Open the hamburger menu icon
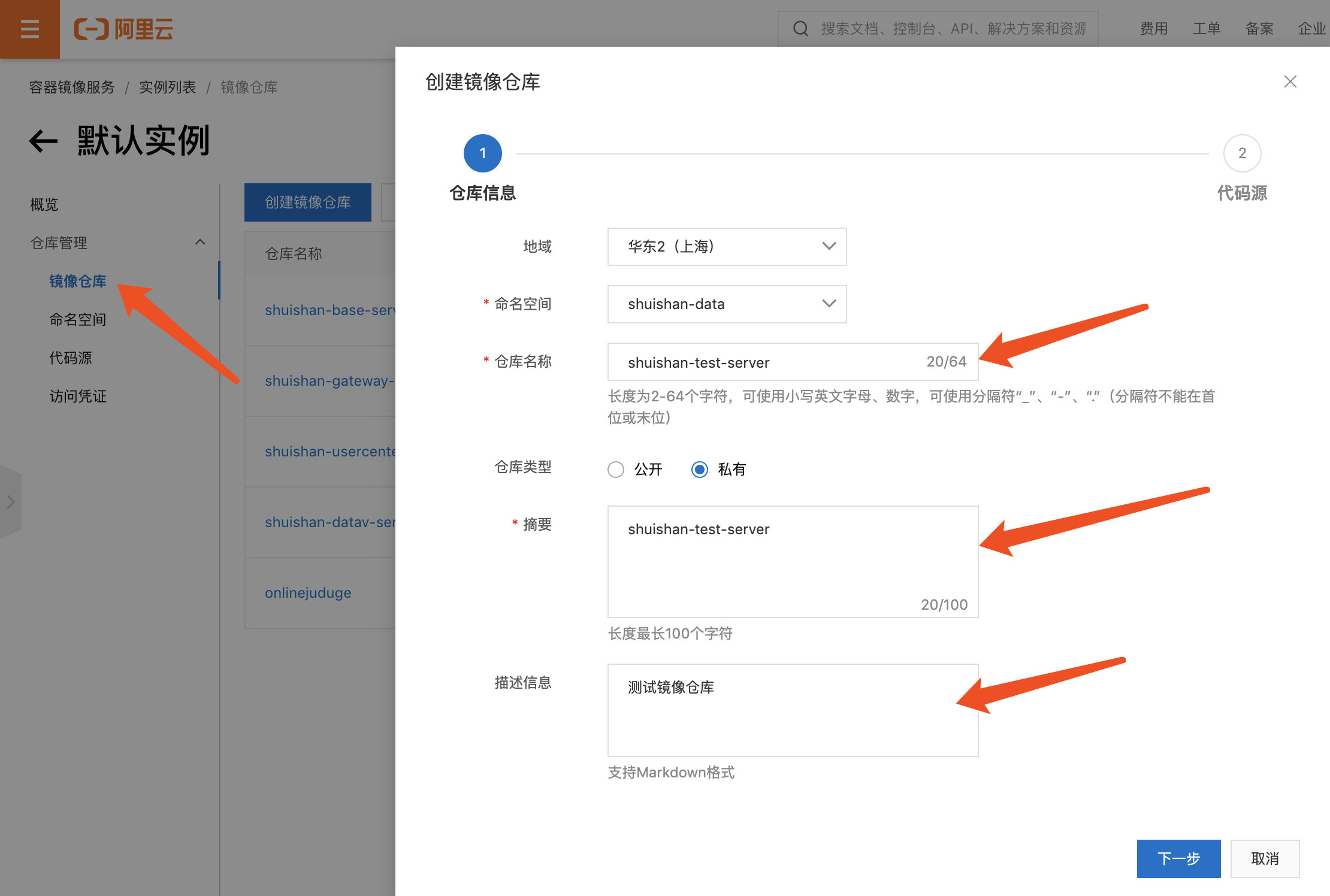1330x896 pixels. pyautogui.click(x=29, y=29)
